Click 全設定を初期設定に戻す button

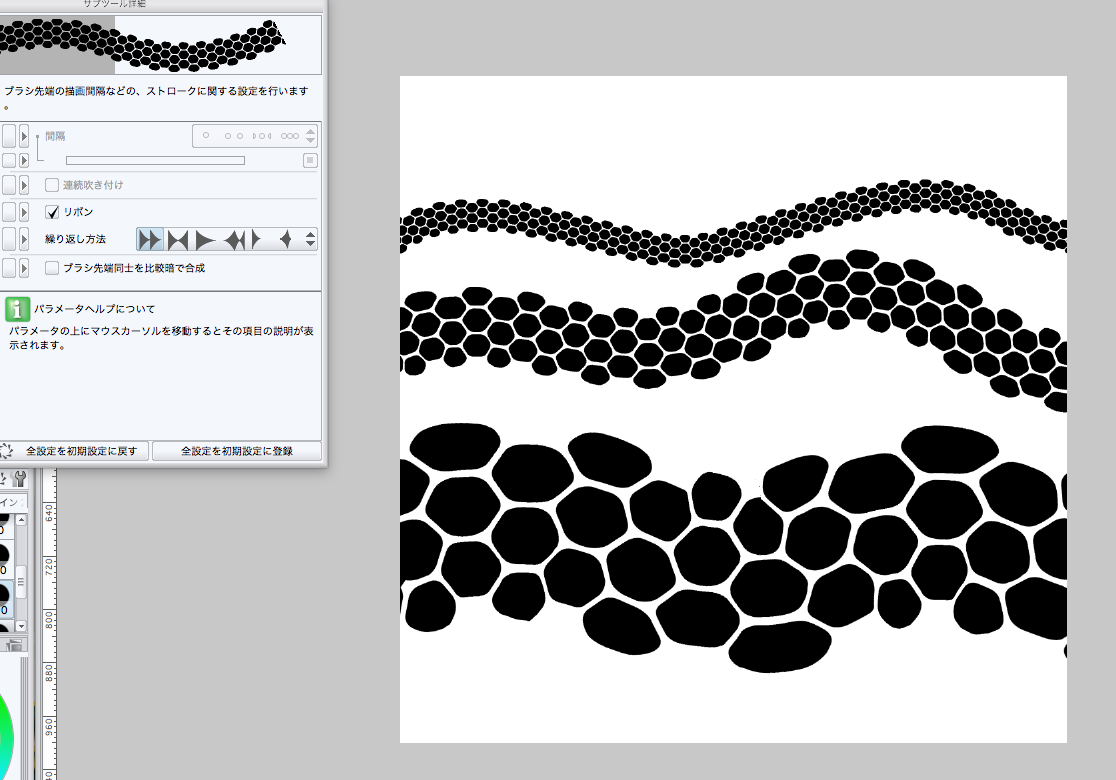click(78, 451)
